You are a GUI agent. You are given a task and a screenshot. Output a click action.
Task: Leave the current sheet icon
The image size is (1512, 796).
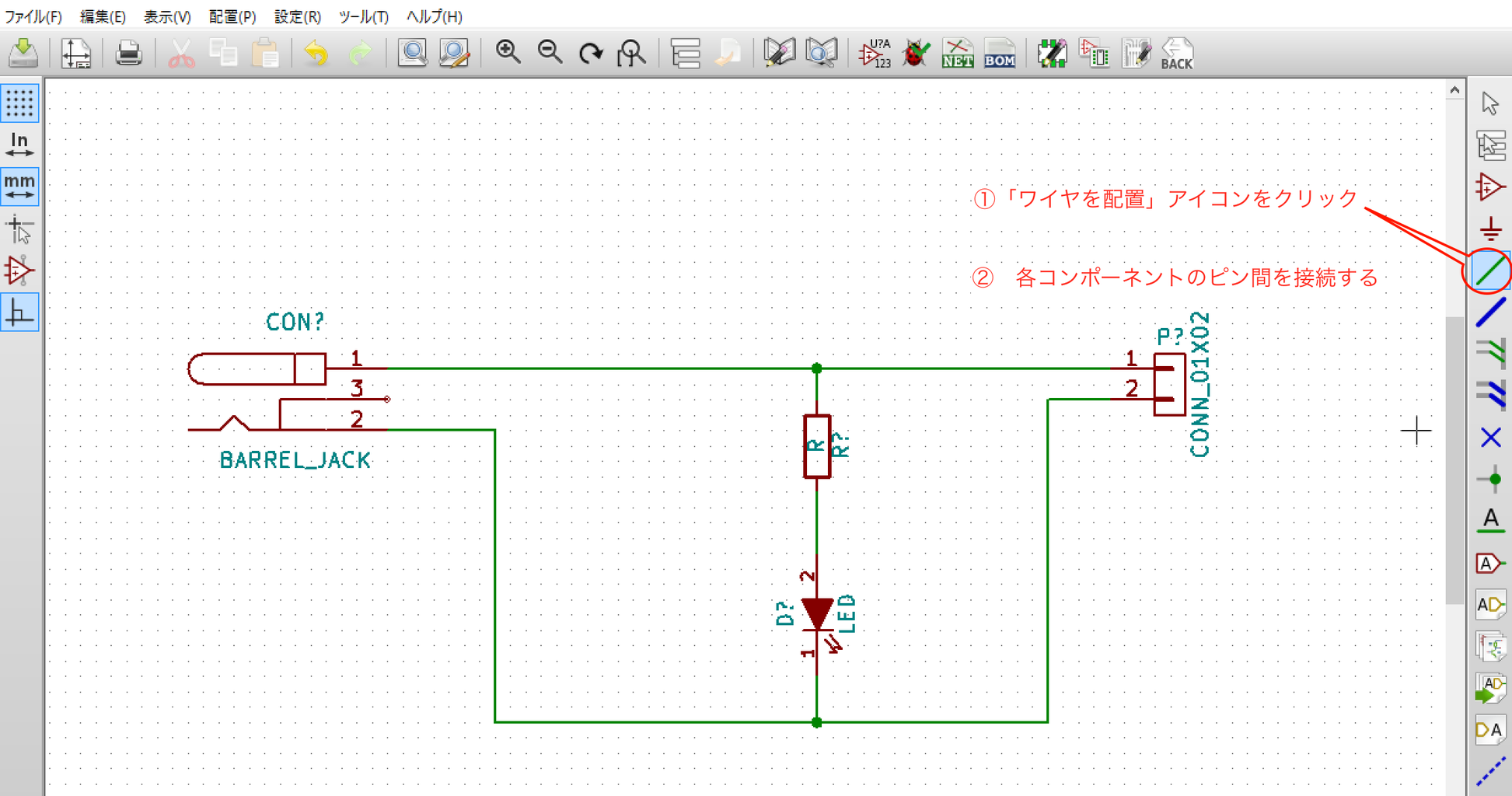[x=728, y=53]
